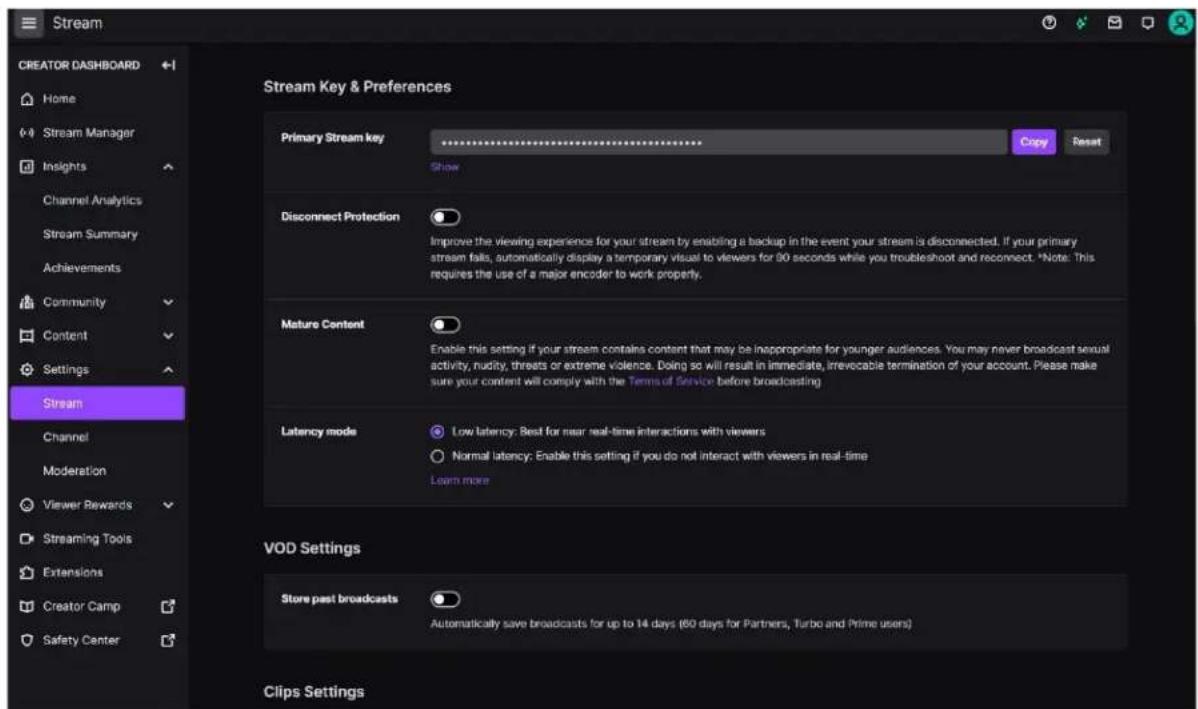Click the Home house icon
The image size is (1198, 709).
coord(27,99)
